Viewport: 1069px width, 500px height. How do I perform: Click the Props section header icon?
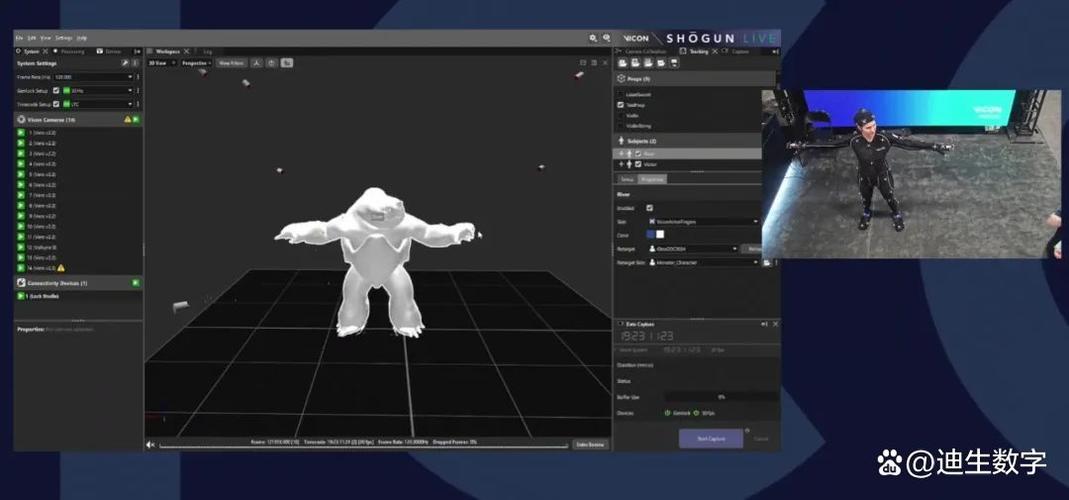(x=621, y=79)
